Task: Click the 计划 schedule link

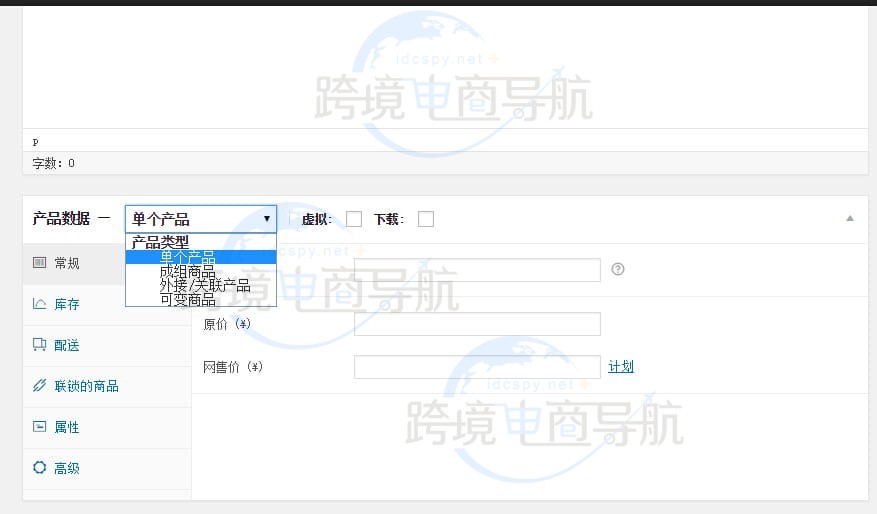Action: tap(621, 367)
